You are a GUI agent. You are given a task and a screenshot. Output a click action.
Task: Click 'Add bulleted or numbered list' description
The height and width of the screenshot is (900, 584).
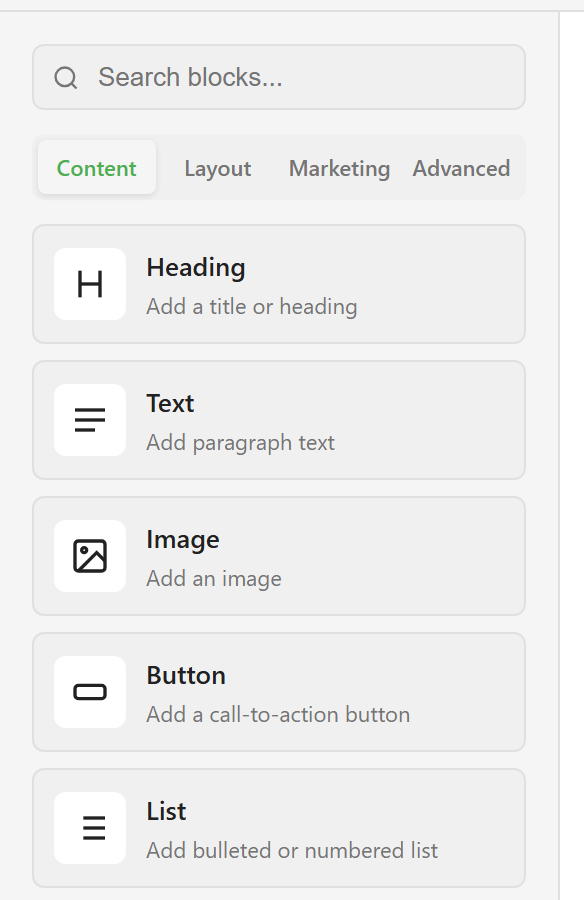coord(292,851)
